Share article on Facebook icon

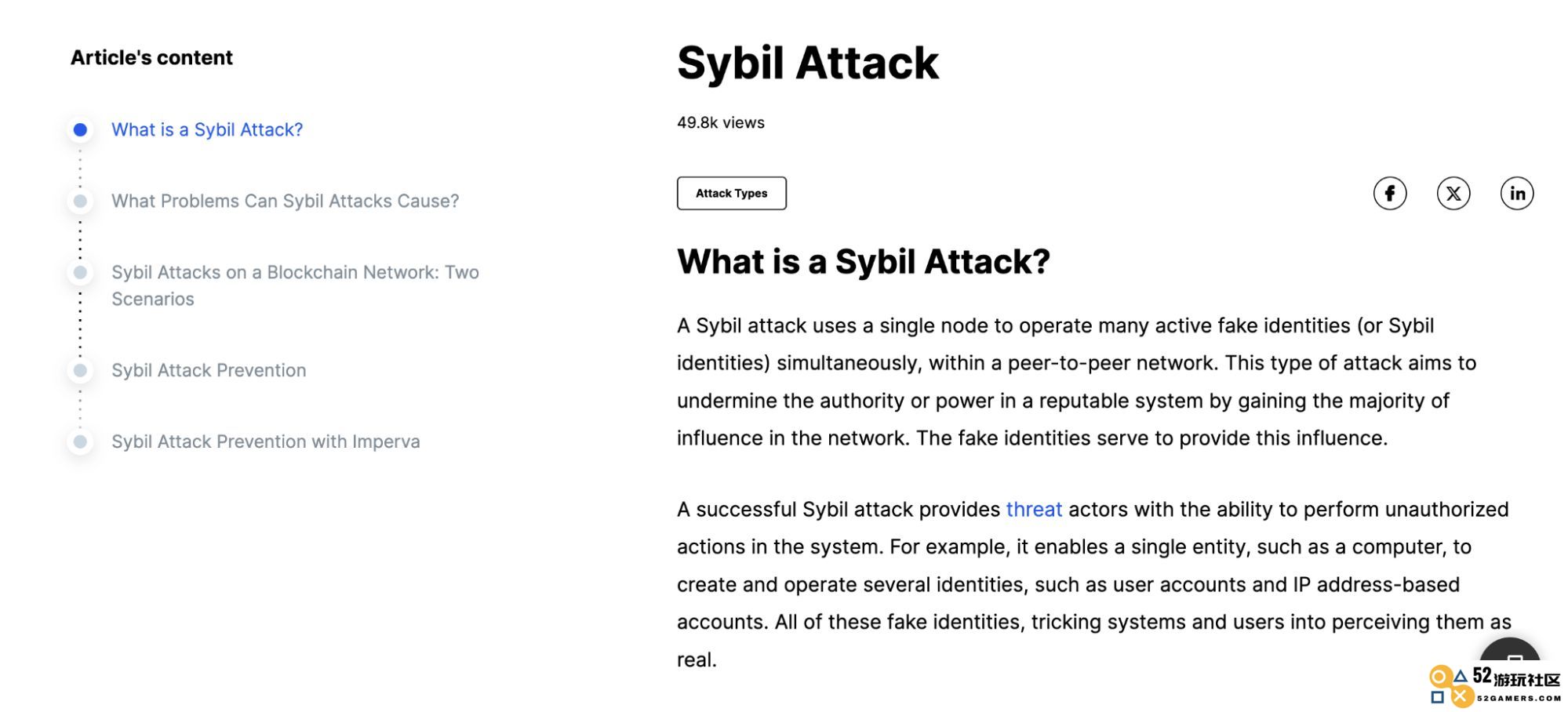(1389, 194)
